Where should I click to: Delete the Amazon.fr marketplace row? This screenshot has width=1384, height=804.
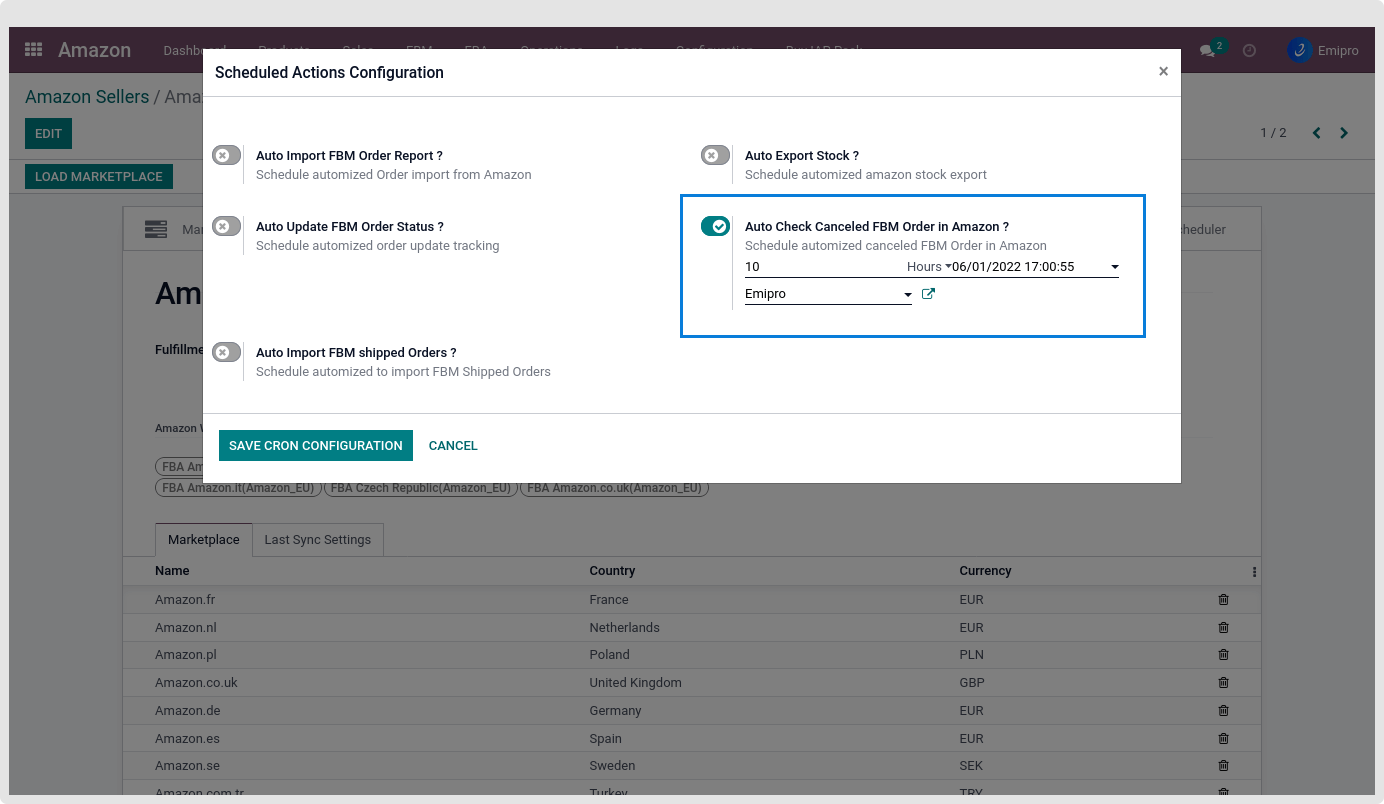1223,600
